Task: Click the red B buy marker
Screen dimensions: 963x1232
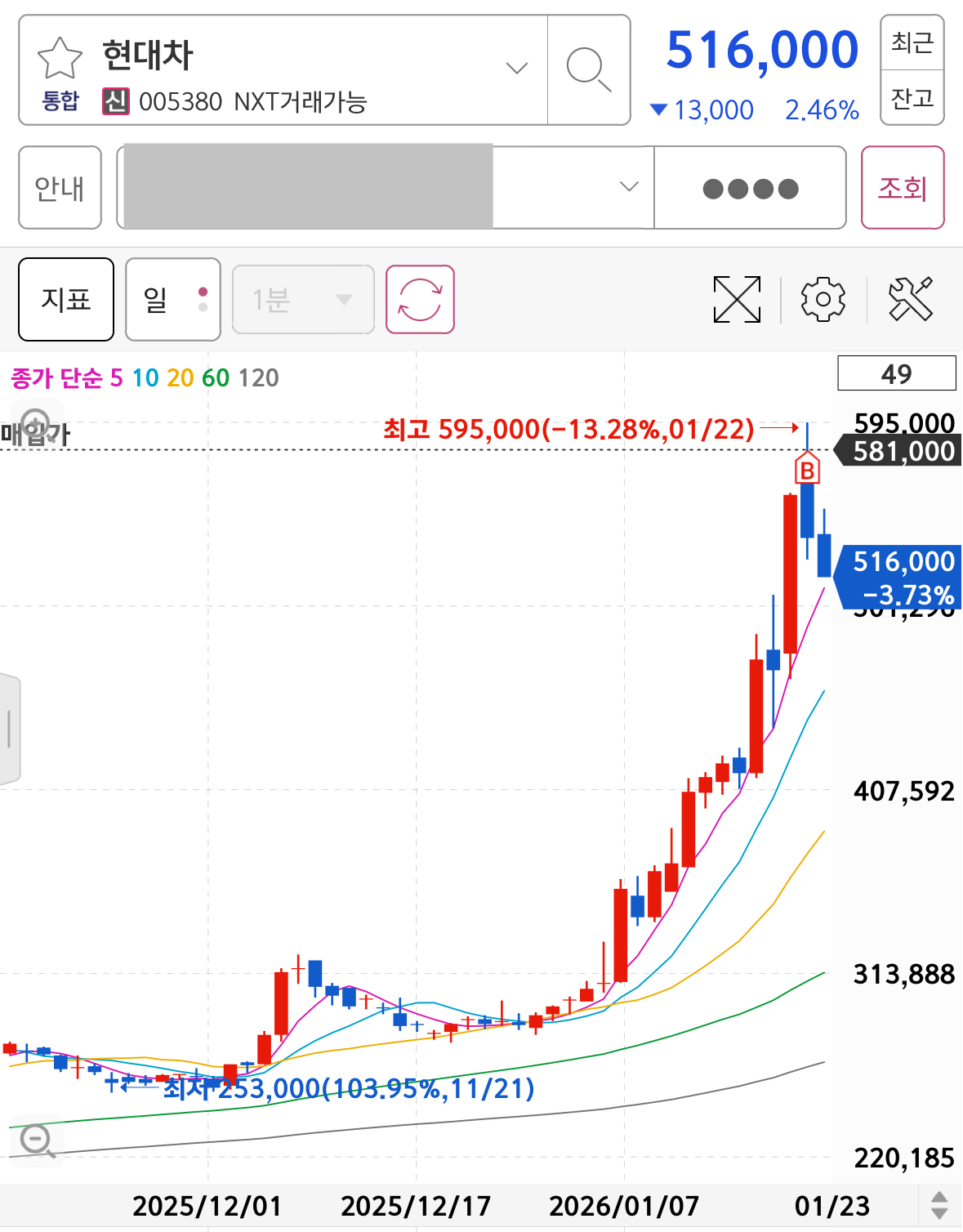Action: pyautogui.click(x=807, y=470)
